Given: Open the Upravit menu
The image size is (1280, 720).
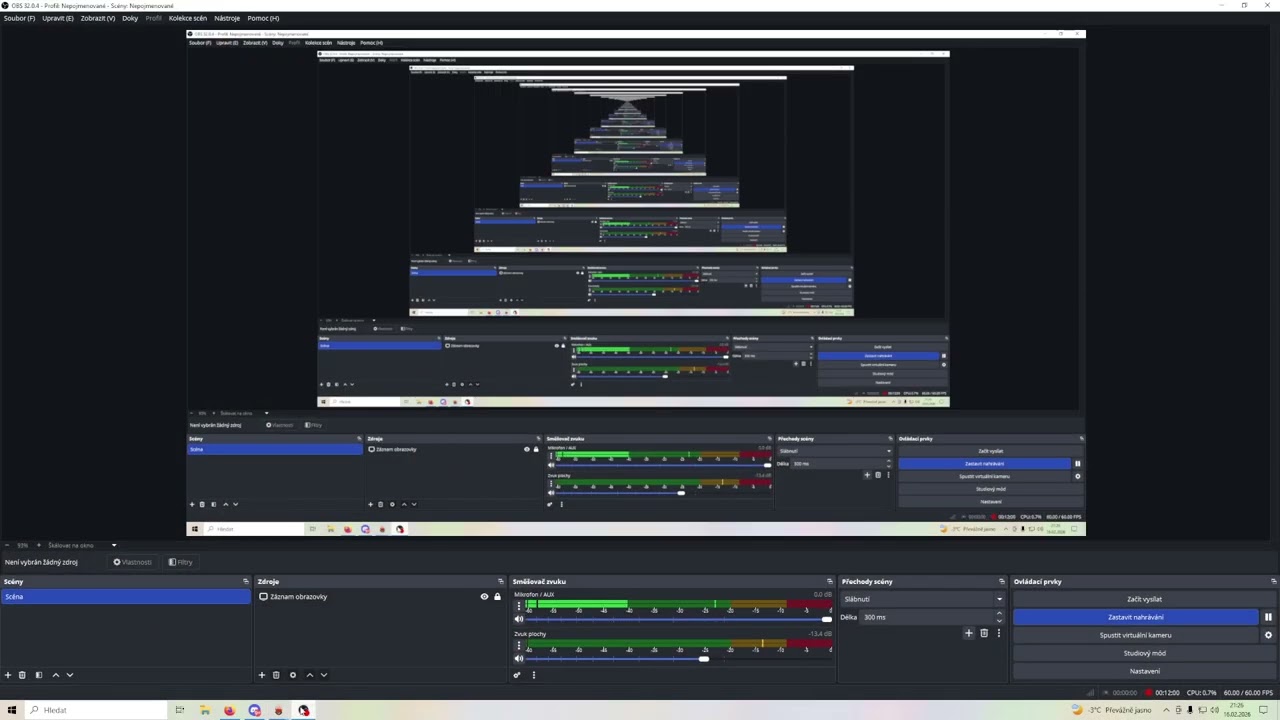Looking at the screenshot, I should [58, 18].
